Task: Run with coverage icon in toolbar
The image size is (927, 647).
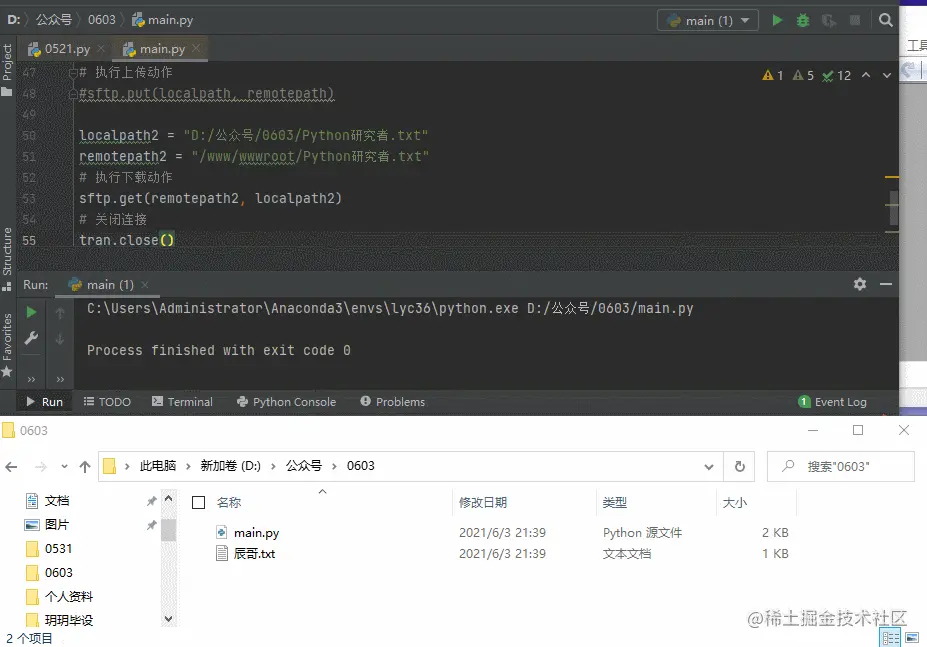Action: click(828, 21)
